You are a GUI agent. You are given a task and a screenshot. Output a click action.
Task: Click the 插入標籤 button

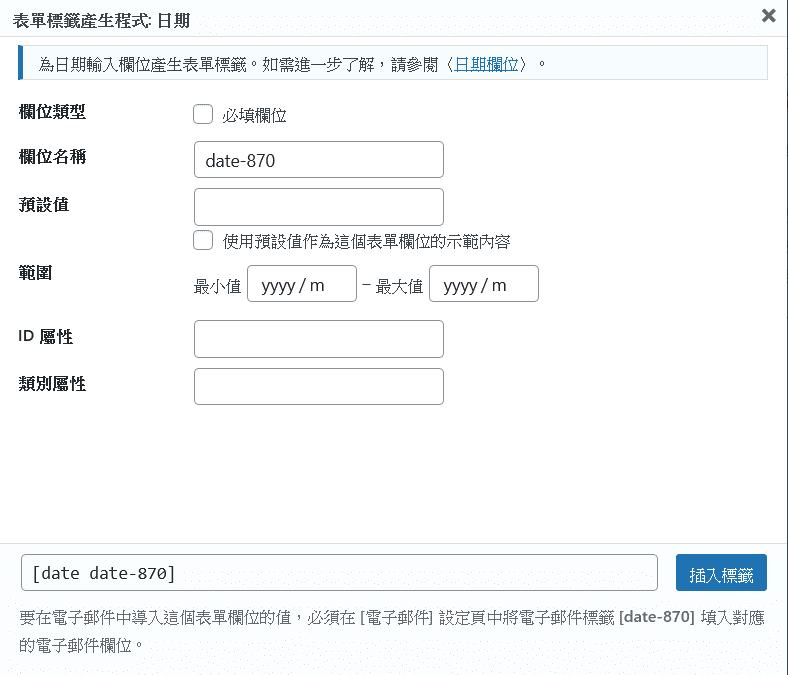point(721,573)
